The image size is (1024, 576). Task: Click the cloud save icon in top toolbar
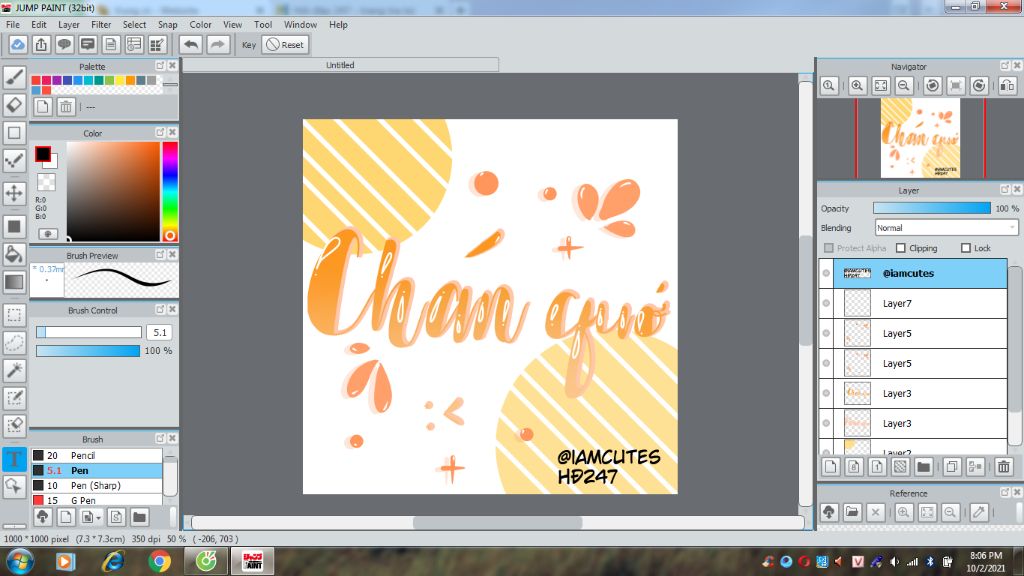tap(18, 44)
